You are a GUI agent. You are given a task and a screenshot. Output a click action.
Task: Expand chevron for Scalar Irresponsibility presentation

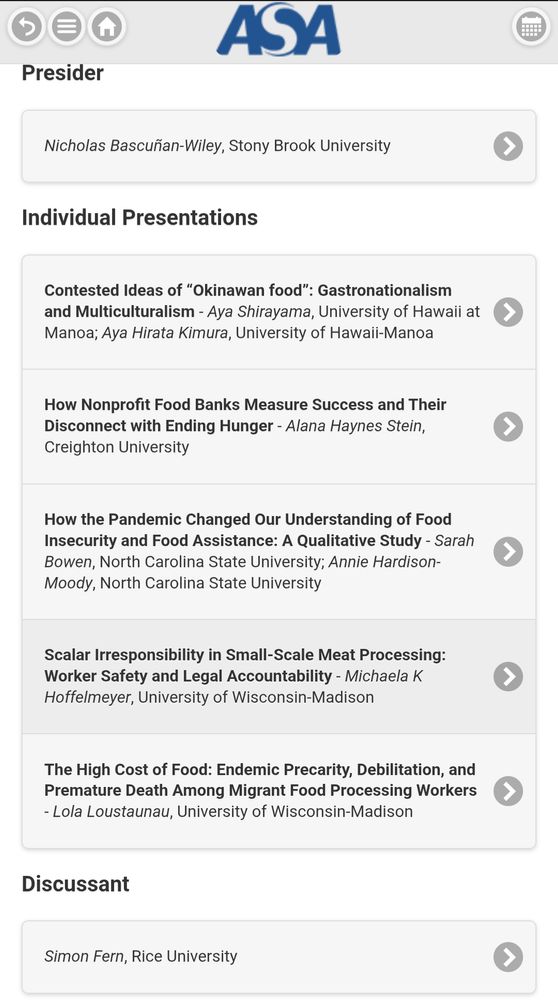coord(508,677)
